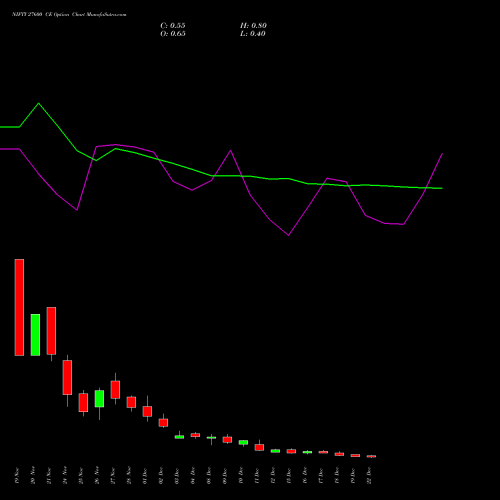Click the '24 Nov' date axis label

coord(65,476)
